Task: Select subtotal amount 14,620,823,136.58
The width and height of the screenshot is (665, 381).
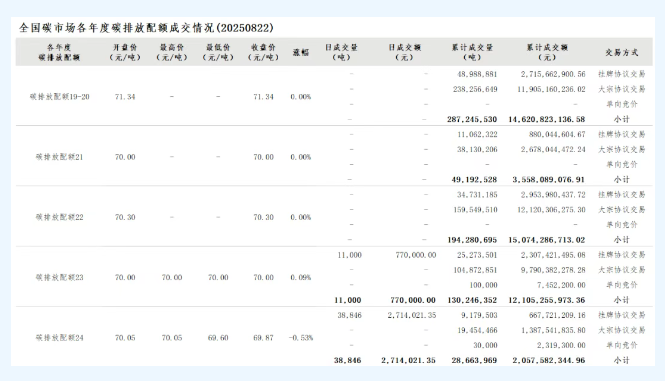Action: click(x=547, y=119)
